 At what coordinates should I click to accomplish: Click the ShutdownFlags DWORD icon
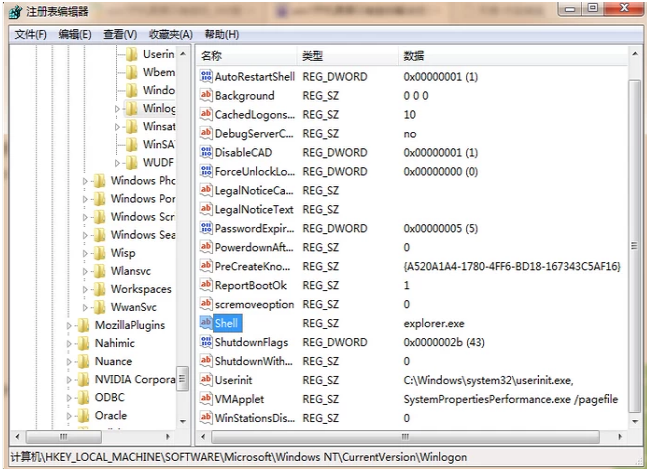pos(206,342)
